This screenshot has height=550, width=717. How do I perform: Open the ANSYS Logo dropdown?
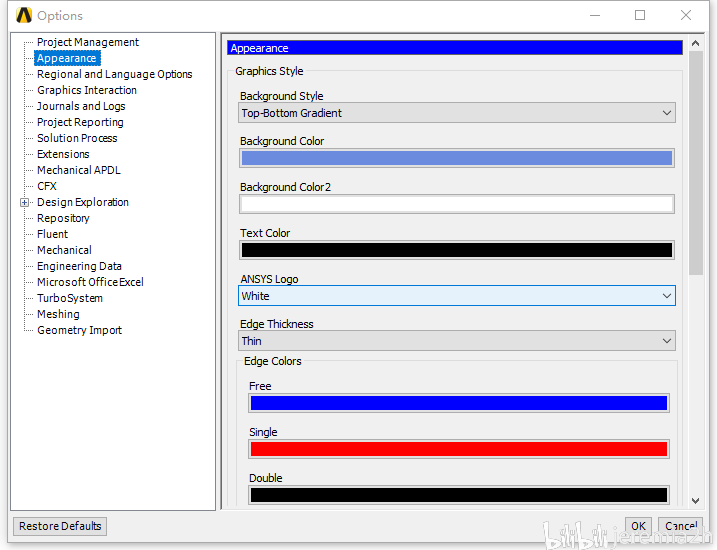coord(456,296)
